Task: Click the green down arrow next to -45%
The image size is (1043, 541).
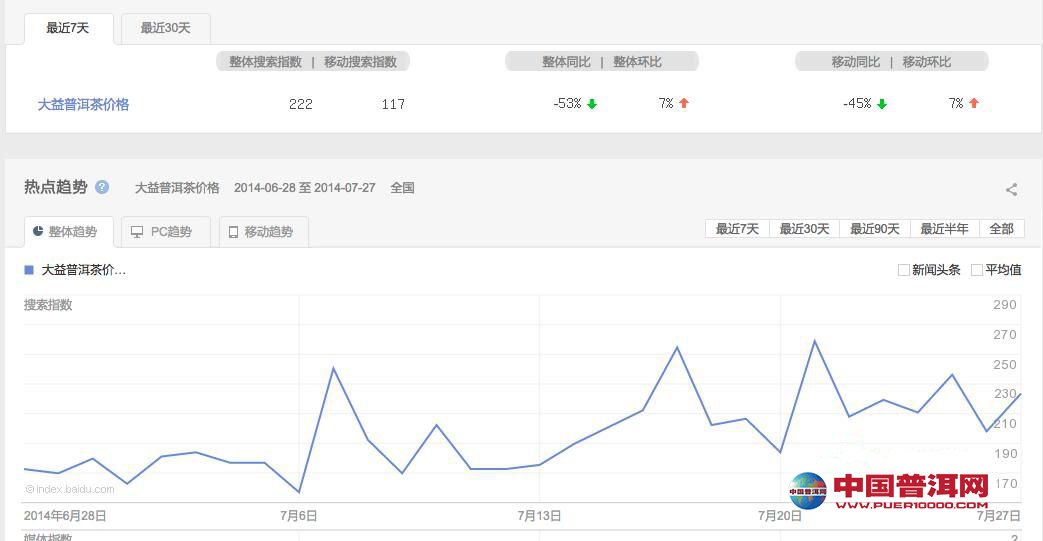Action: coord(882,104)
